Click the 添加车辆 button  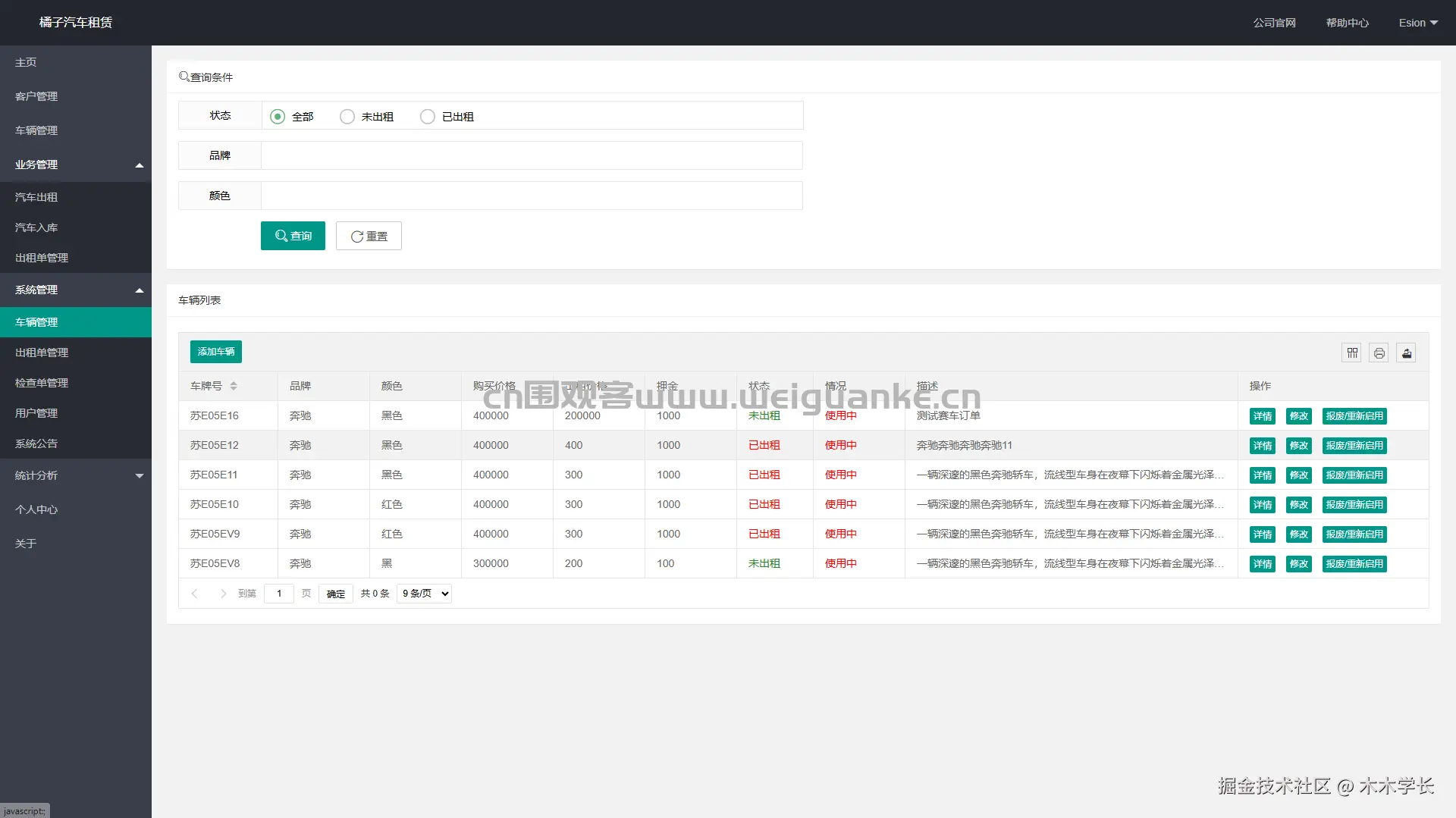(x=216, y=352)
